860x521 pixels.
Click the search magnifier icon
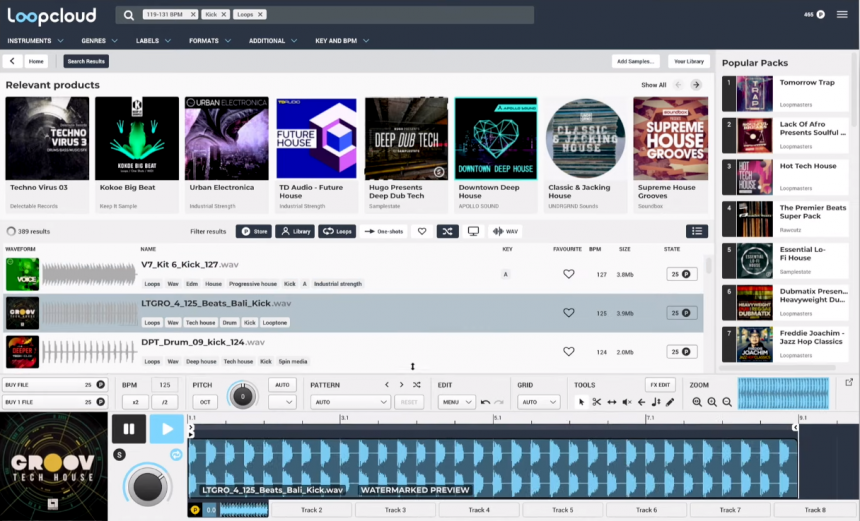128,15
